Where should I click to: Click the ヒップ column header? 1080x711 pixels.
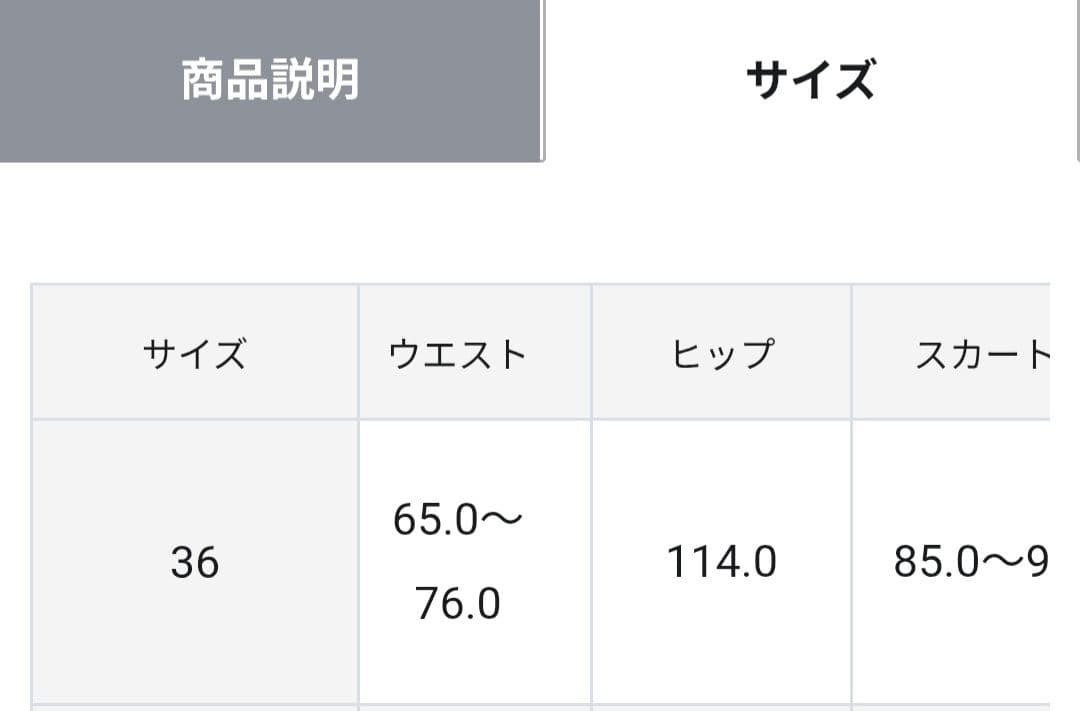[722, 354]
